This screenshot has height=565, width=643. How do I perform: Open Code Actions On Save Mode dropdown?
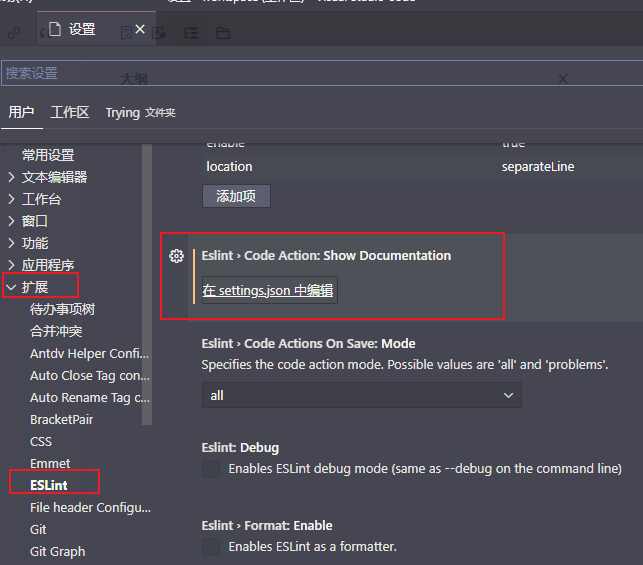tap(362, 395)
